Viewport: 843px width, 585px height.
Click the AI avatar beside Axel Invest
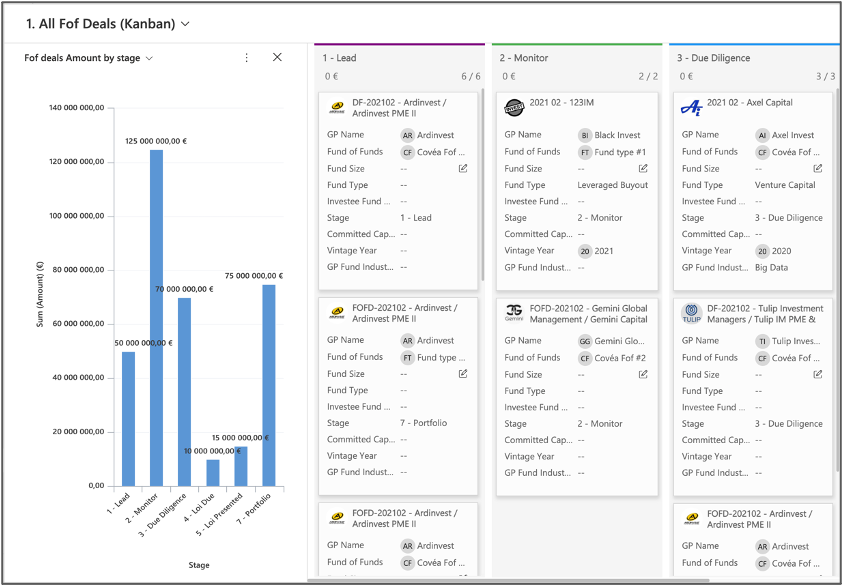[x=762, y=135]
